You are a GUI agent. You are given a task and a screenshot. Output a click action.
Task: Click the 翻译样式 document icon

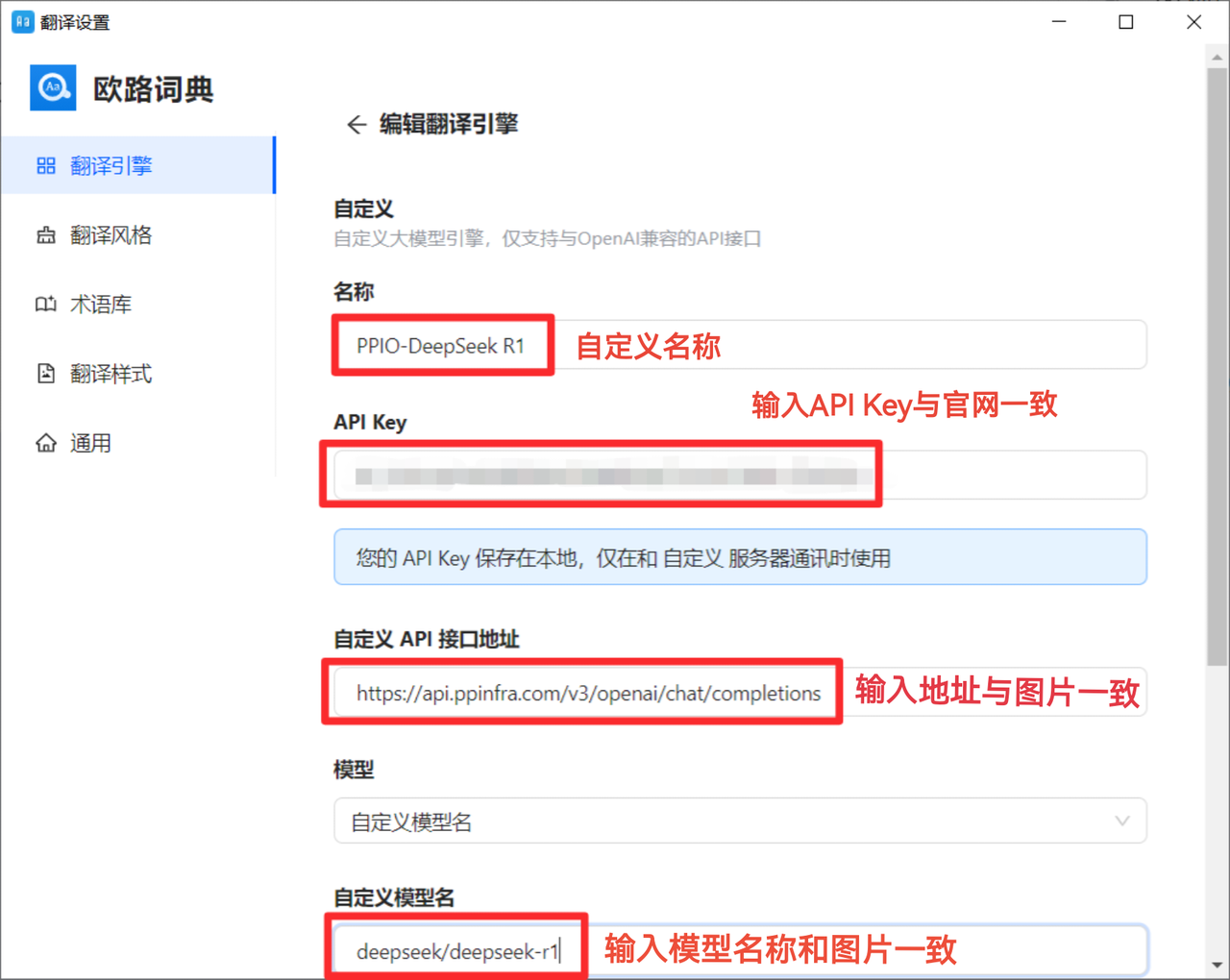click(46, 374)
